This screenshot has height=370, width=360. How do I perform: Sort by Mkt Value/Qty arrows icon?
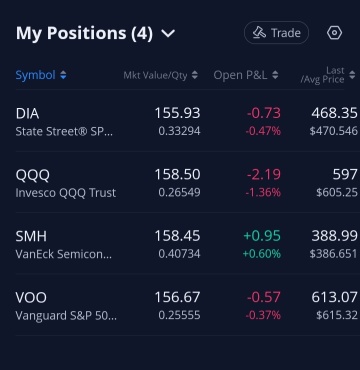click(195, 75)
